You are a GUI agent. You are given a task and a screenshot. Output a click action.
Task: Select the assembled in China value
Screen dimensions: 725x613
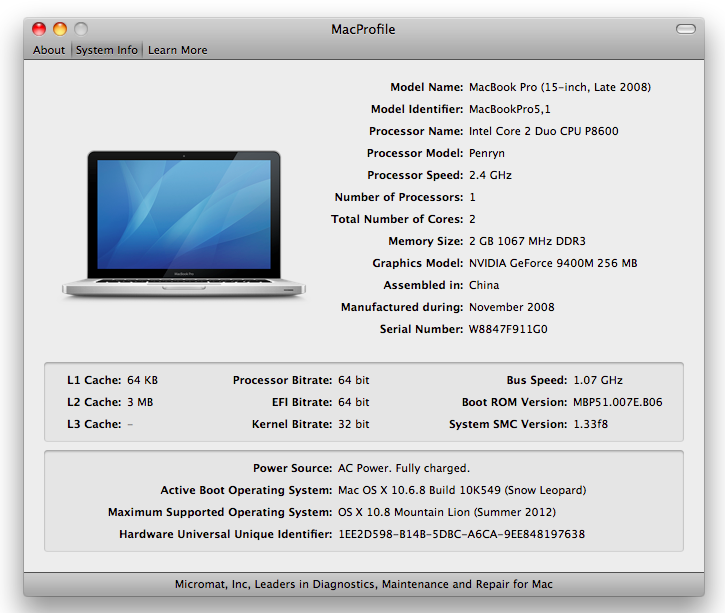[x=484, y=285]
